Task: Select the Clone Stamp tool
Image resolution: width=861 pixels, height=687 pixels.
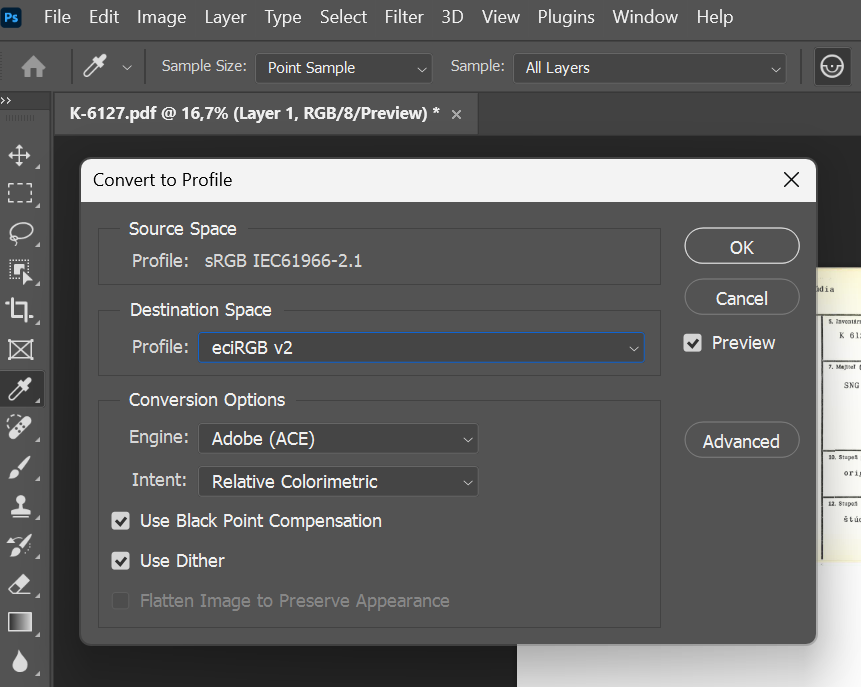Action: pyautogui.click(x=20, y=506)
